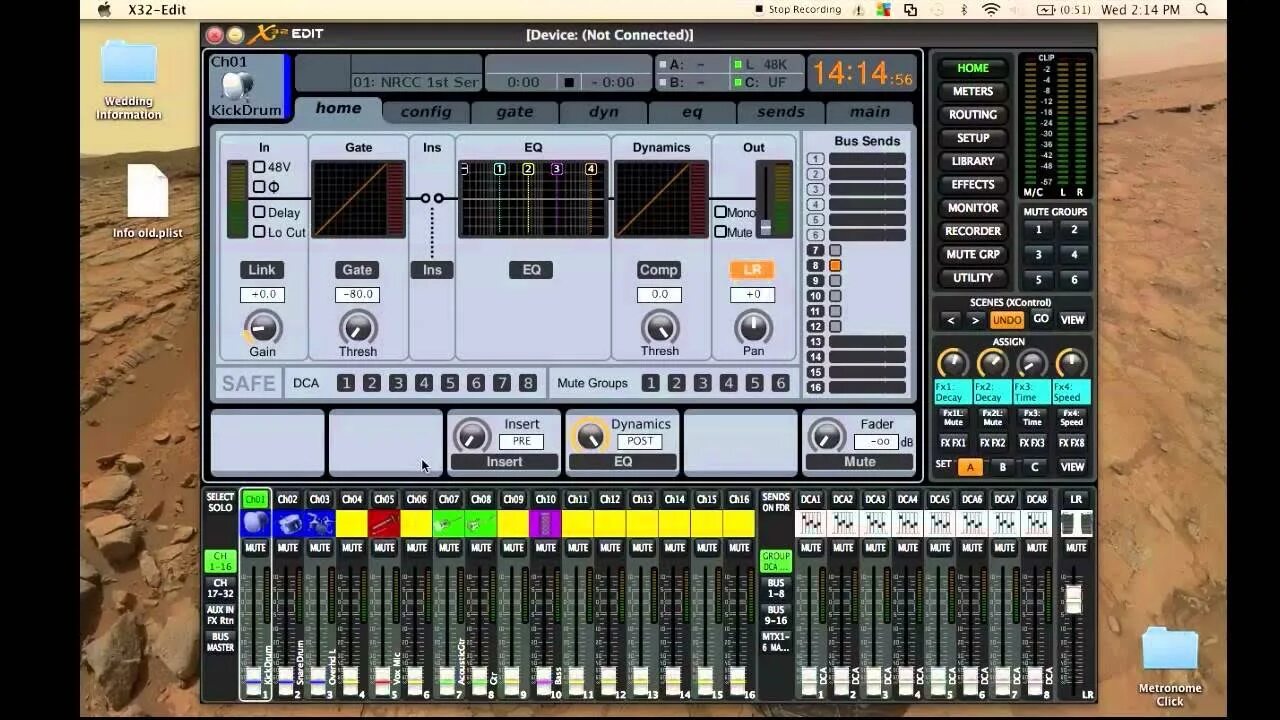This screenshot has height=720, width=1280.
Task: Click the purple microphone icon on Ch10
Action: (x=545, y=522)
